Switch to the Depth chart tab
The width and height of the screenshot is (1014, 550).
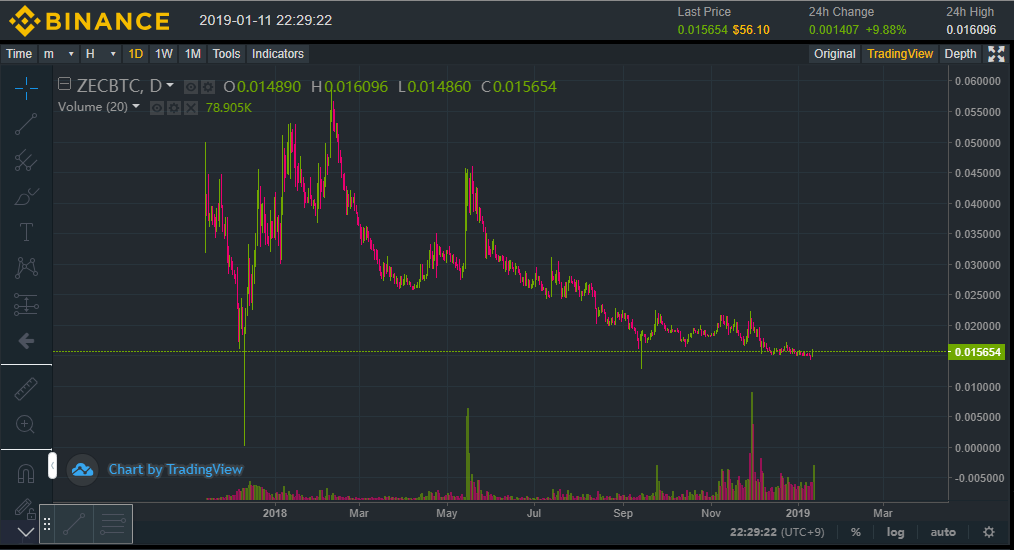pyautogui.click(x=960, y=54)
